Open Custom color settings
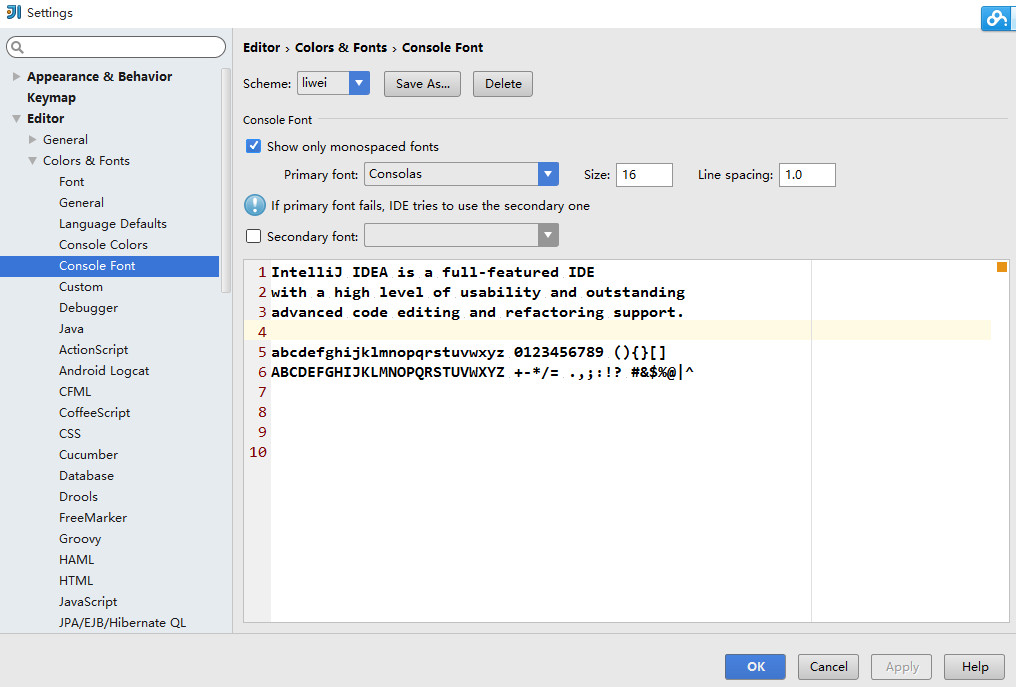This screenshot has width=1016, height=687. click(80, 286)
